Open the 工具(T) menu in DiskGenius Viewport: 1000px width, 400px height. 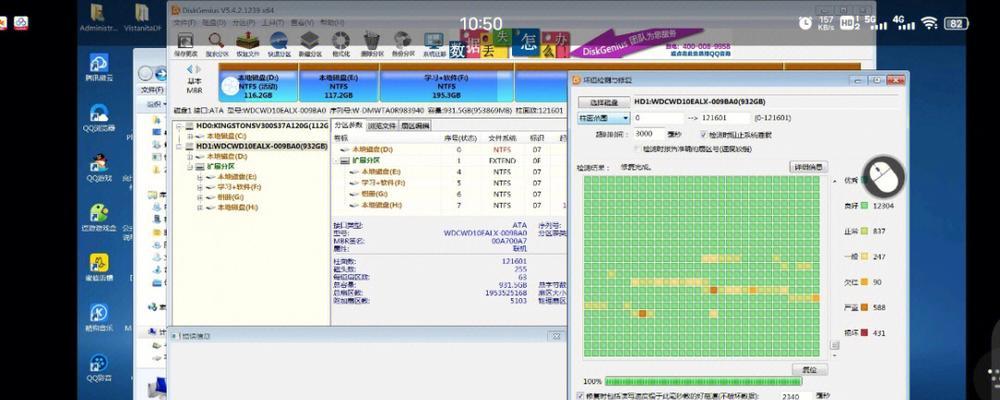(271, 22)
